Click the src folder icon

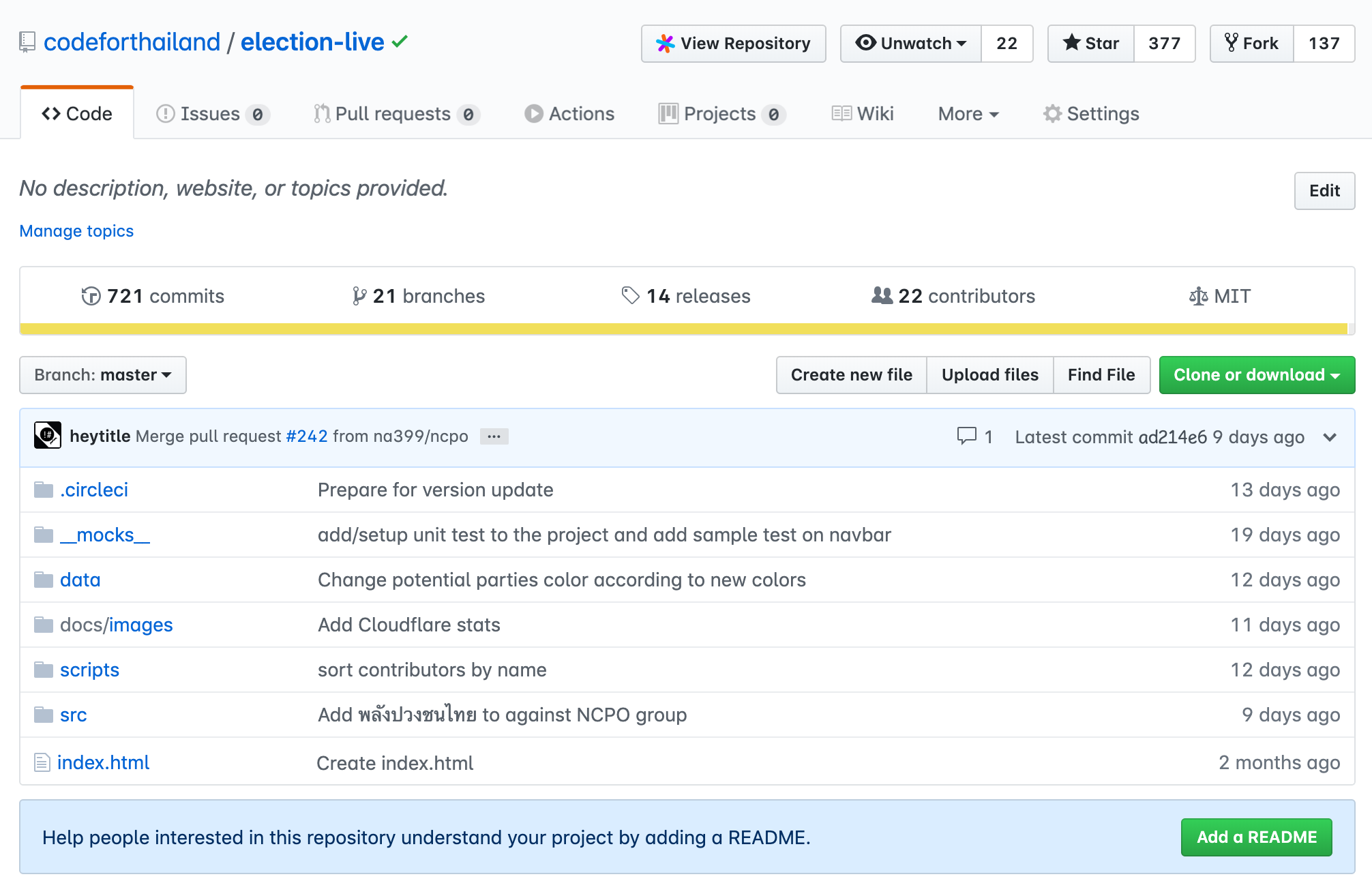44,715
